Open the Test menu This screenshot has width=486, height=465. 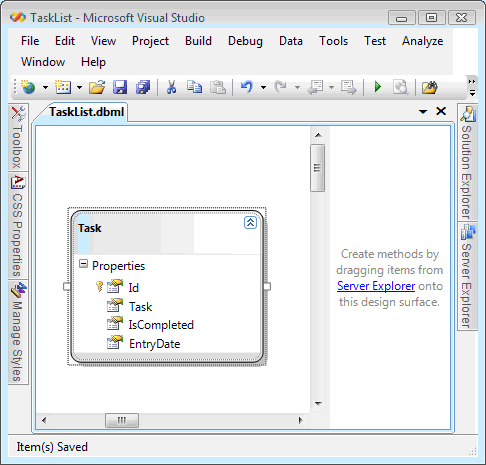[375, 41]
